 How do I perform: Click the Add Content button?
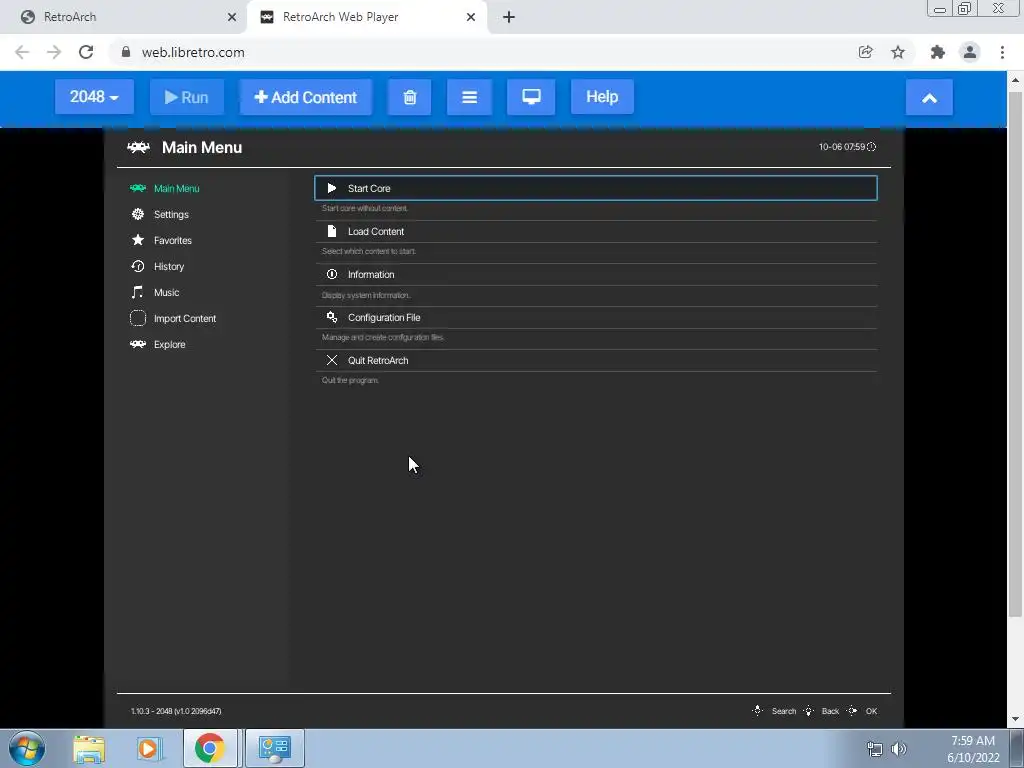(306, 97)
